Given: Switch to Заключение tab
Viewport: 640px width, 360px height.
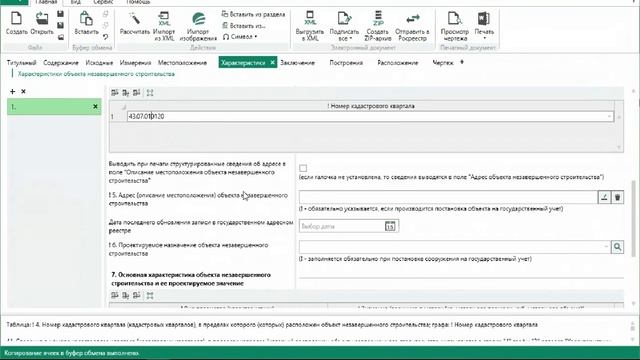Looking at the screenshot, I should tap(297, 62).
